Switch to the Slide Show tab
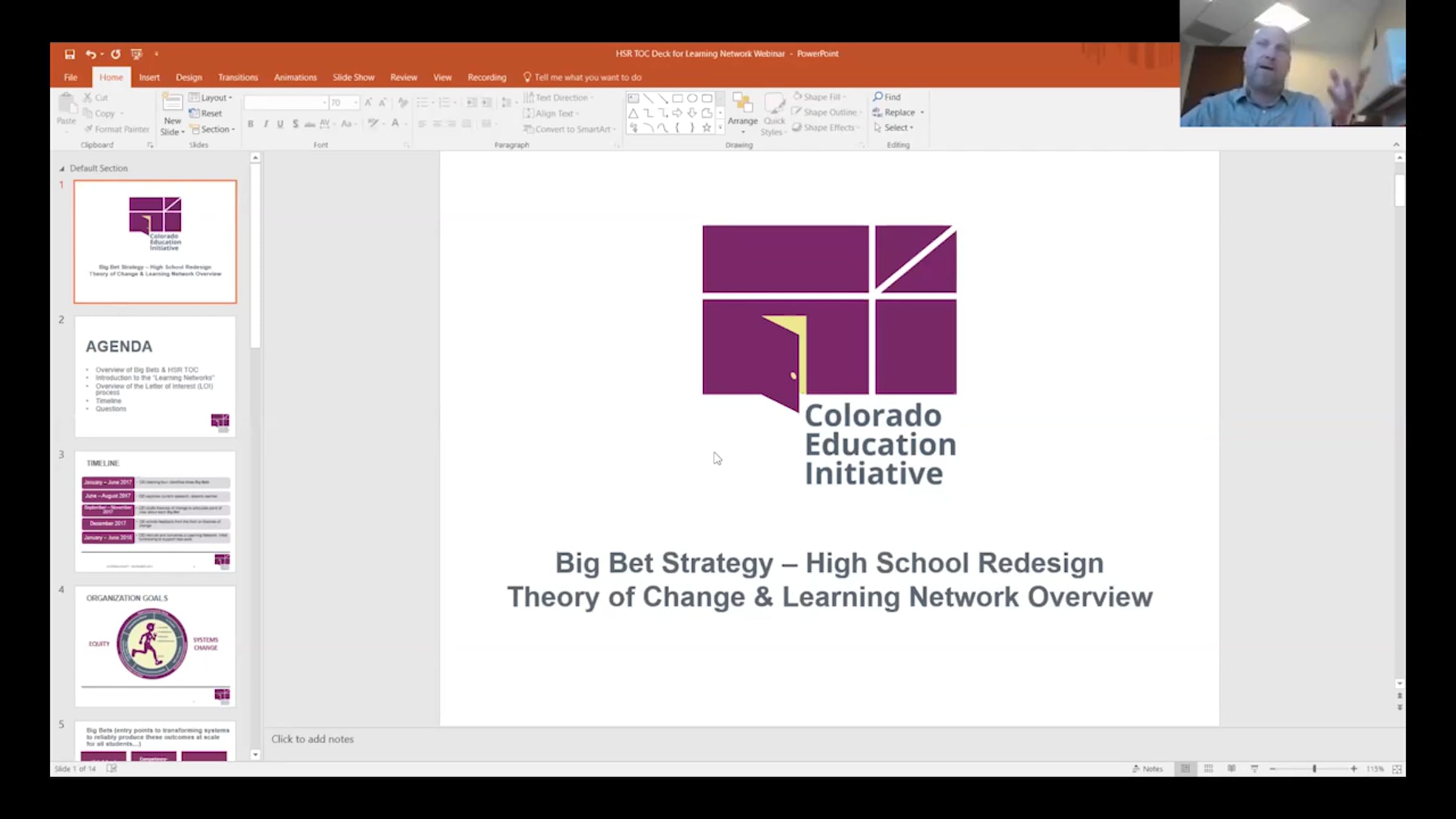The height and width of the screenshot is (819, 1456). pyautogui.click(x=354, y=77)
